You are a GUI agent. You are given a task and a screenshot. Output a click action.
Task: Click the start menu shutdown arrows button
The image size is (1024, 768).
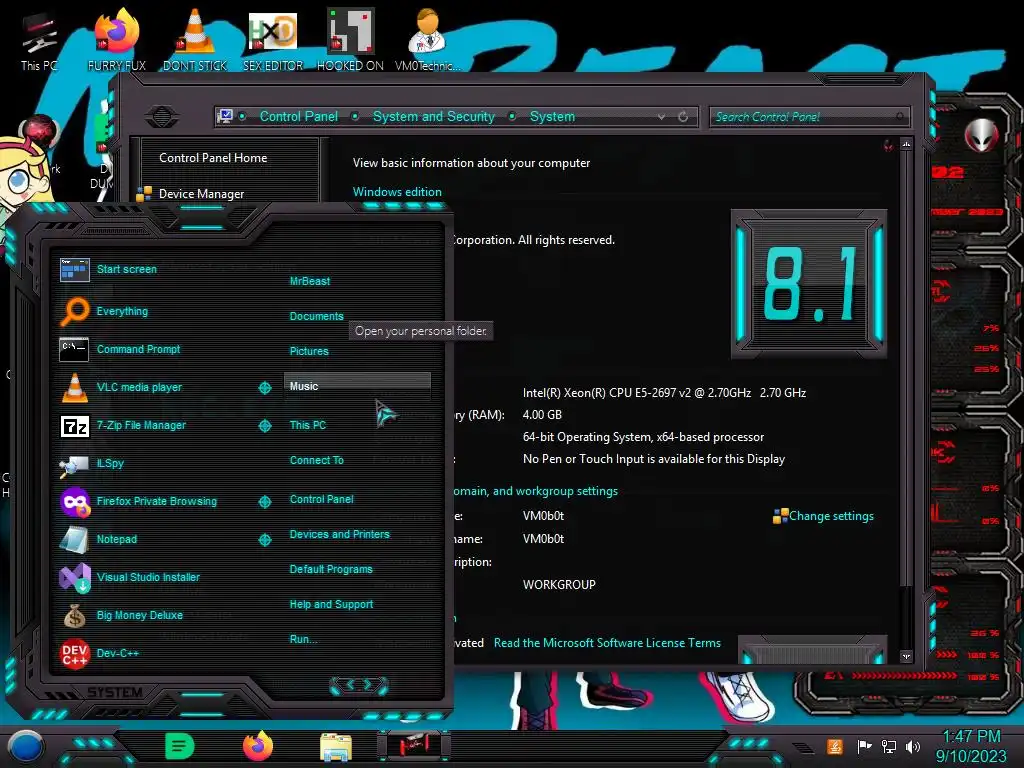tap(359, 685)
